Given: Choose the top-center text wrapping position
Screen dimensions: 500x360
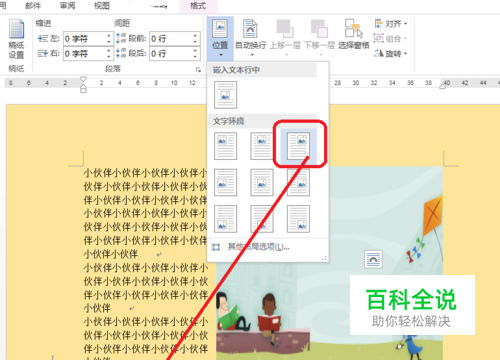Looking at the screenshot, I should (x=262, y=146).
